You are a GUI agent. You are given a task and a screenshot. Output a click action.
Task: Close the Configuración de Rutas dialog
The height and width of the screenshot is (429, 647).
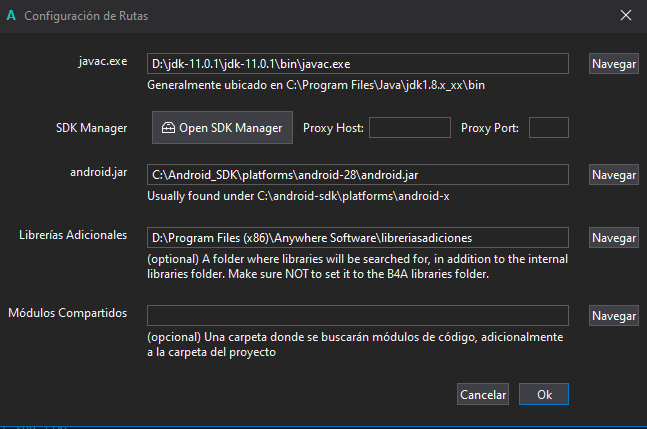626,15
